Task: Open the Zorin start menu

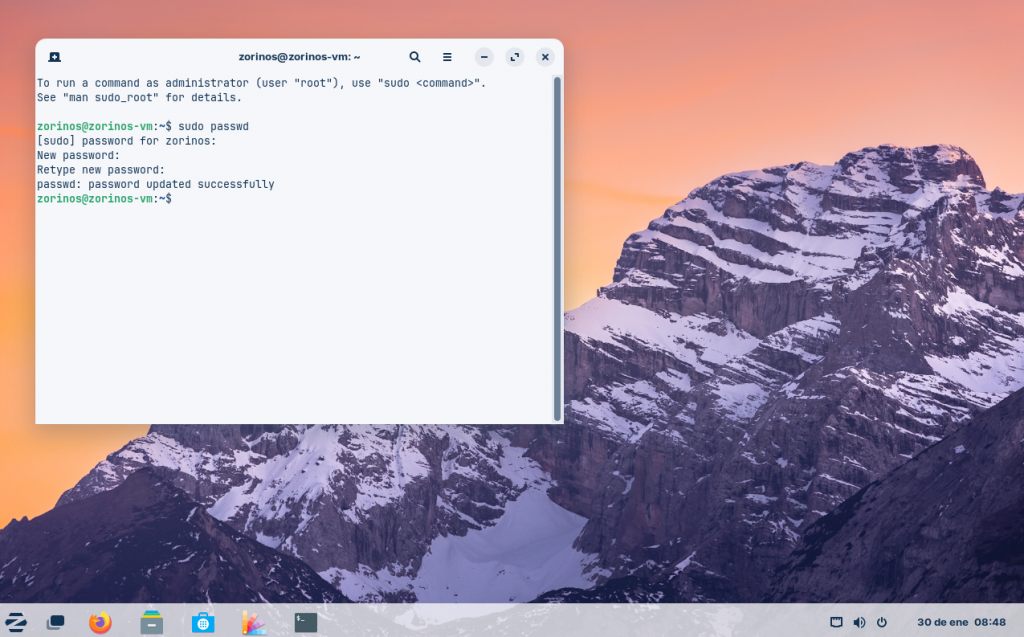Action: 16,622
